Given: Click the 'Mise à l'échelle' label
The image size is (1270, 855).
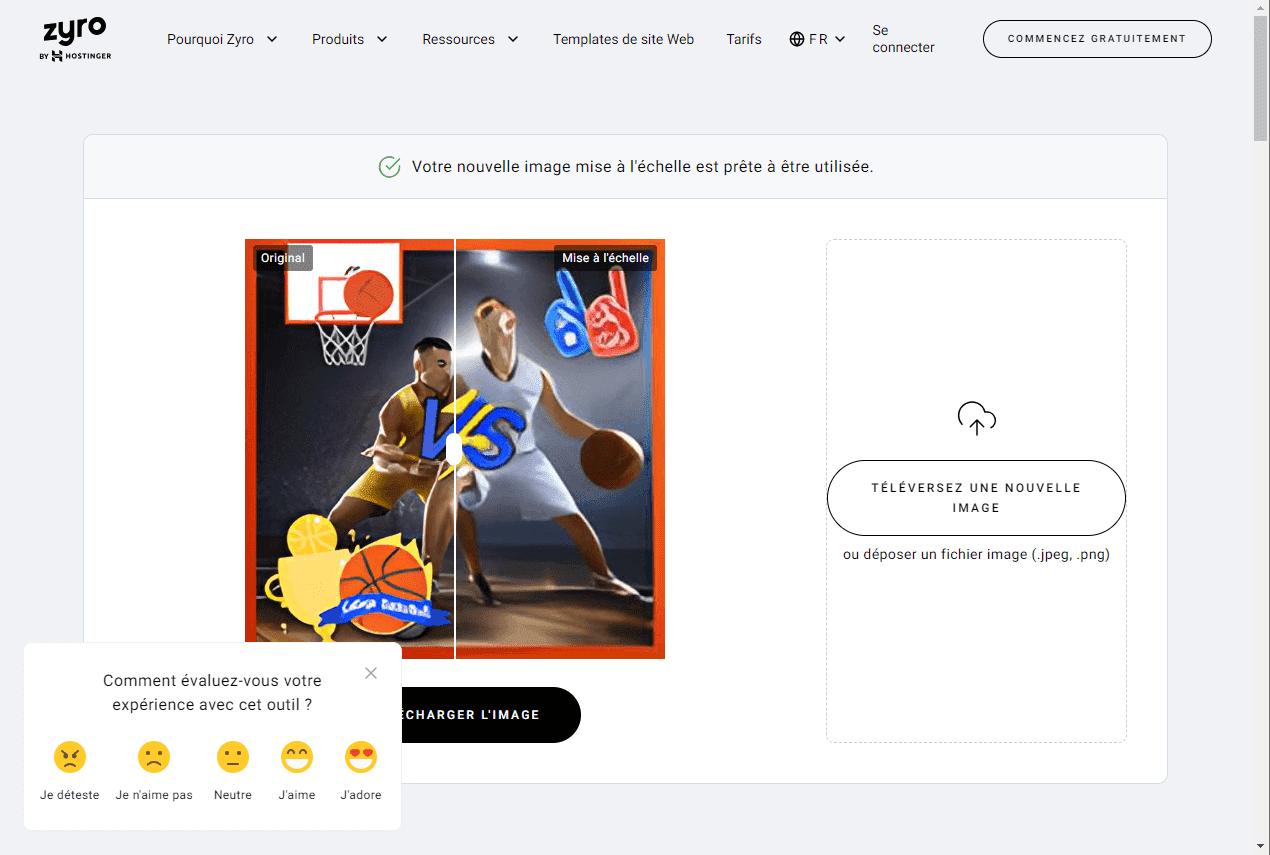Looking at the screenshot, I should 605,258.
